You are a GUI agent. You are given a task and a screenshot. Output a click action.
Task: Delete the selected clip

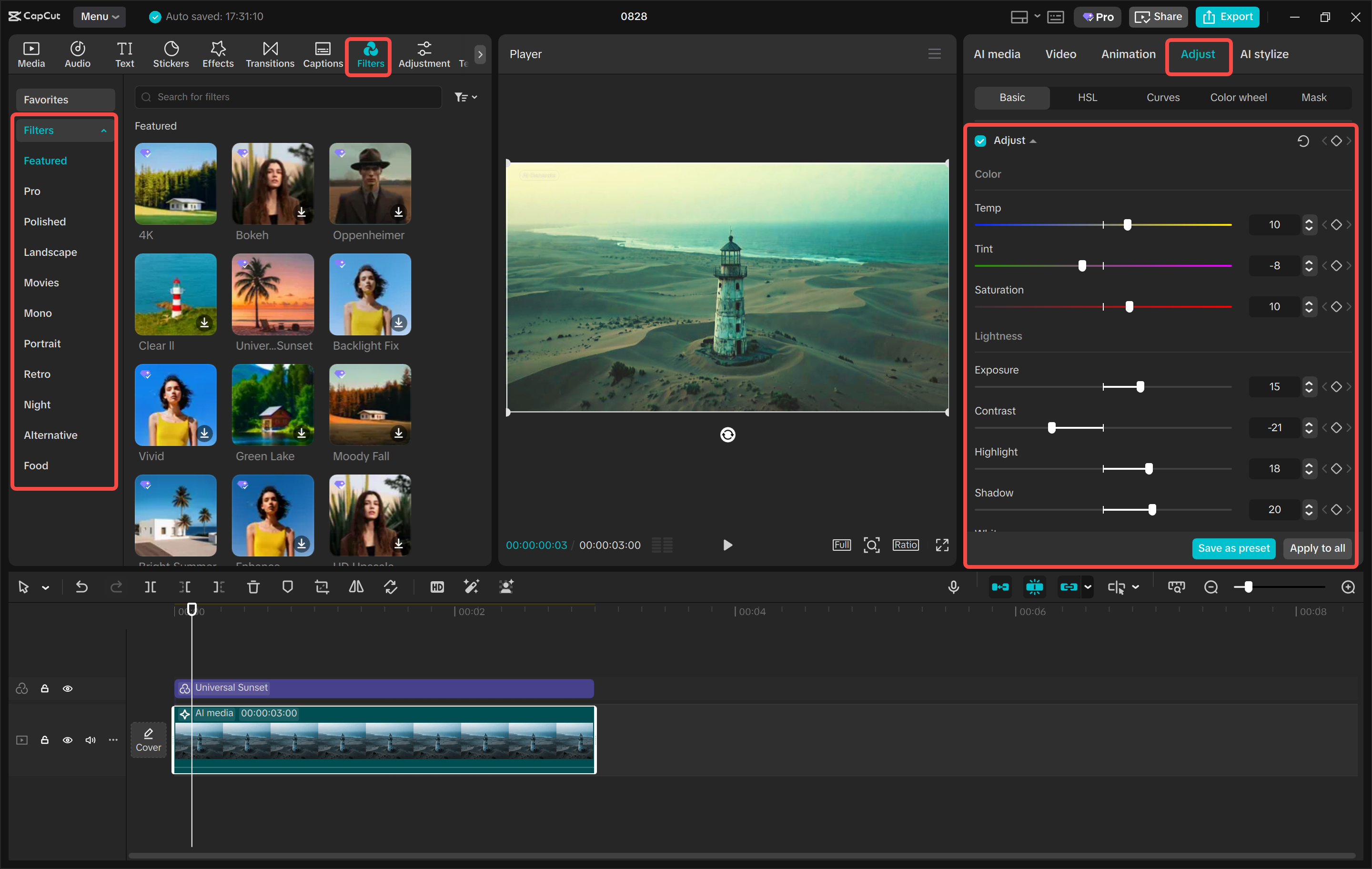pyautogui.click(x=253, y=586)
